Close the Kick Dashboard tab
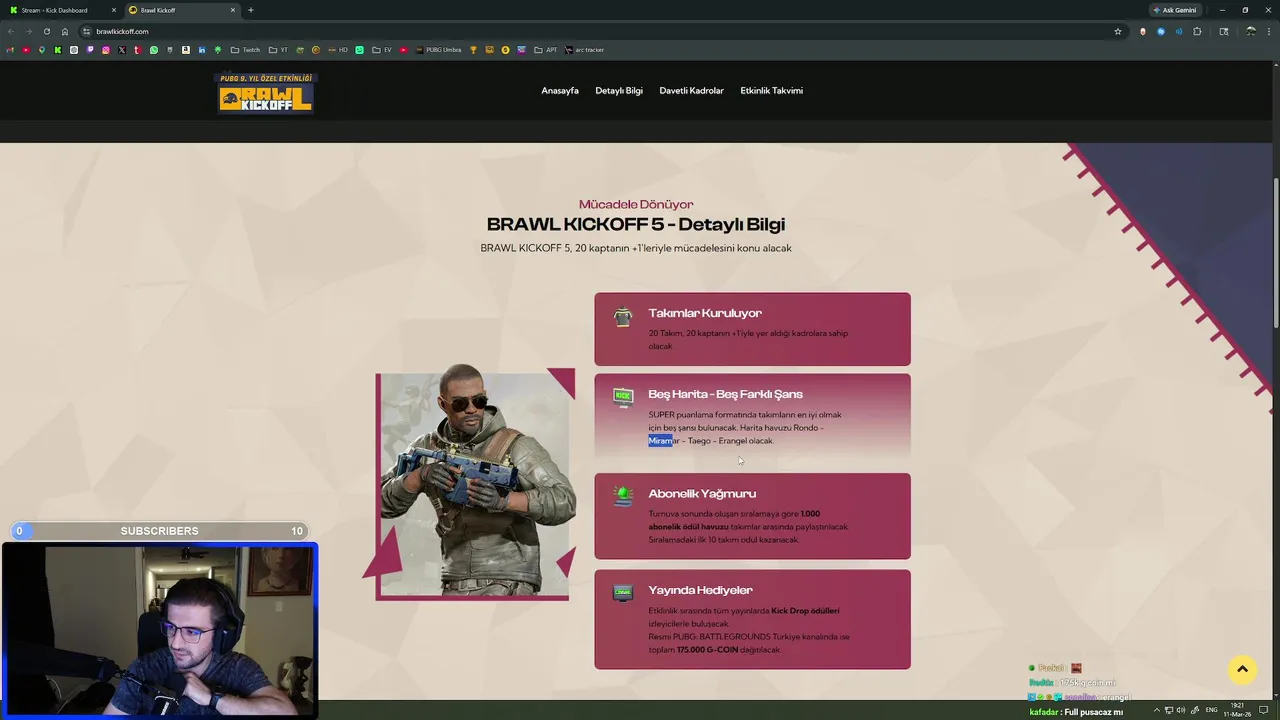 [x=113, y=10]
